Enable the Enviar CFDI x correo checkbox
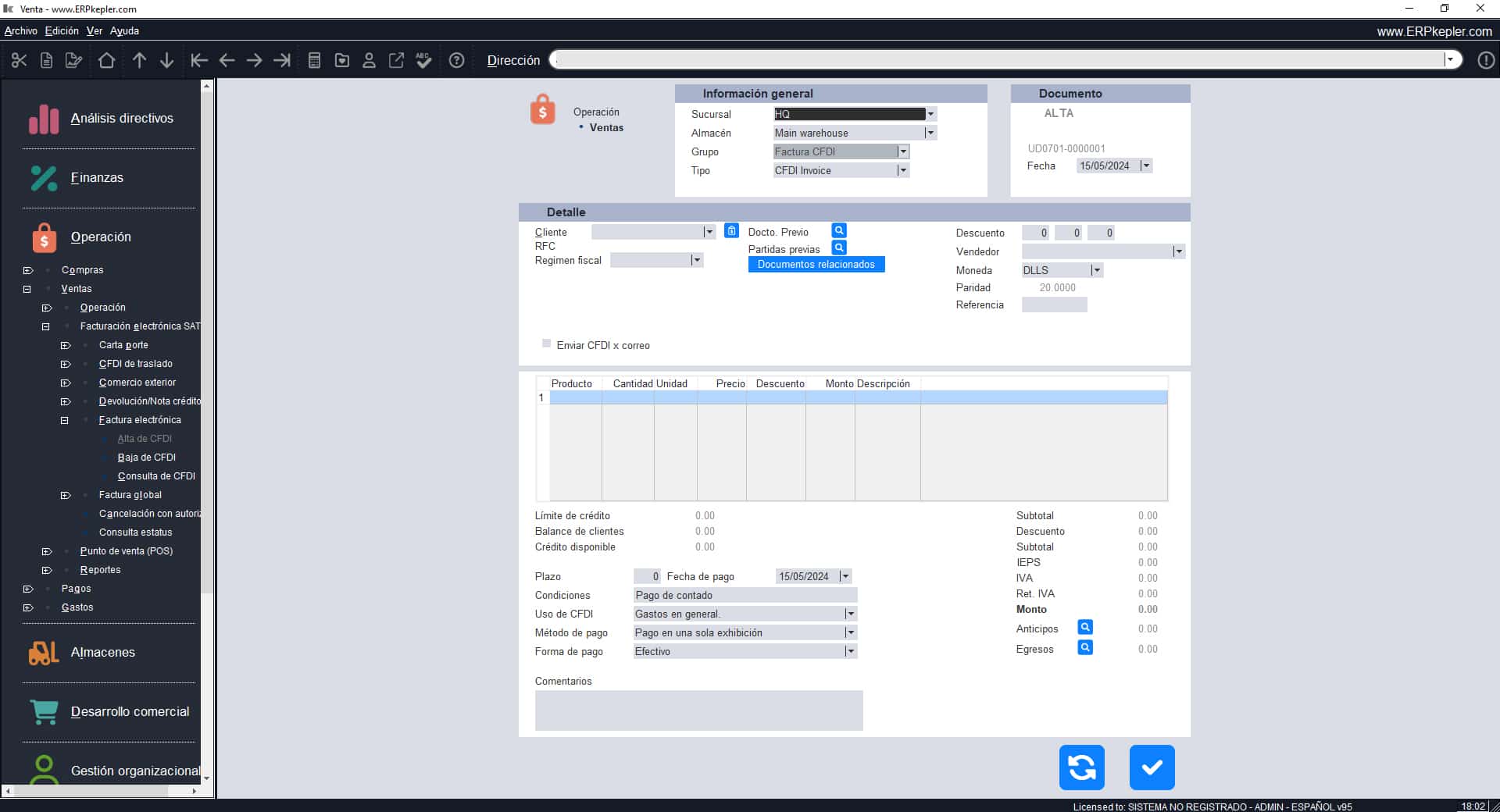Viewport: 1500px width, 812px height. coord(546,344)
